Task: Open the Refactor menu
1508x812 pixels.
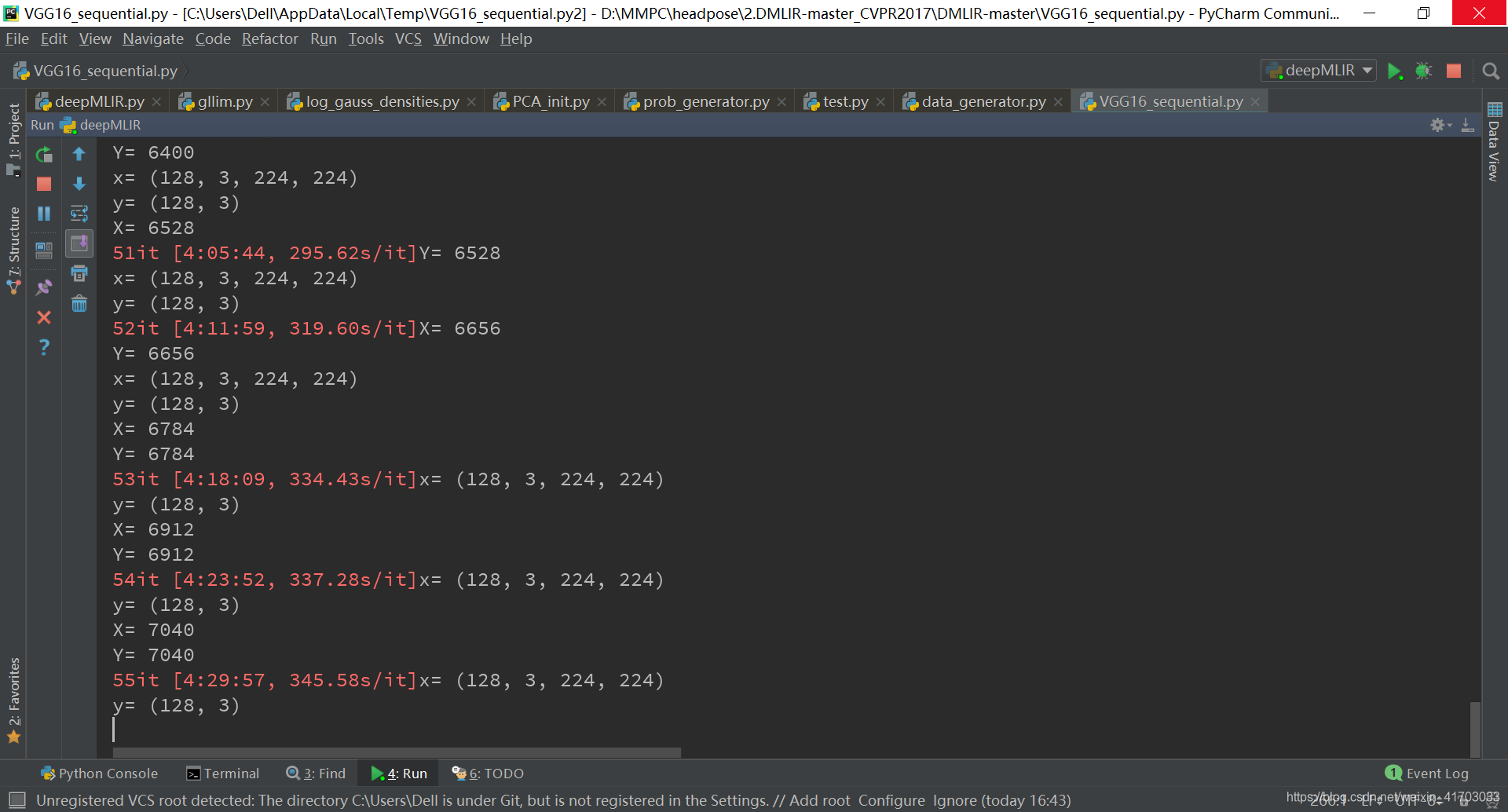Action: point(270,38)
